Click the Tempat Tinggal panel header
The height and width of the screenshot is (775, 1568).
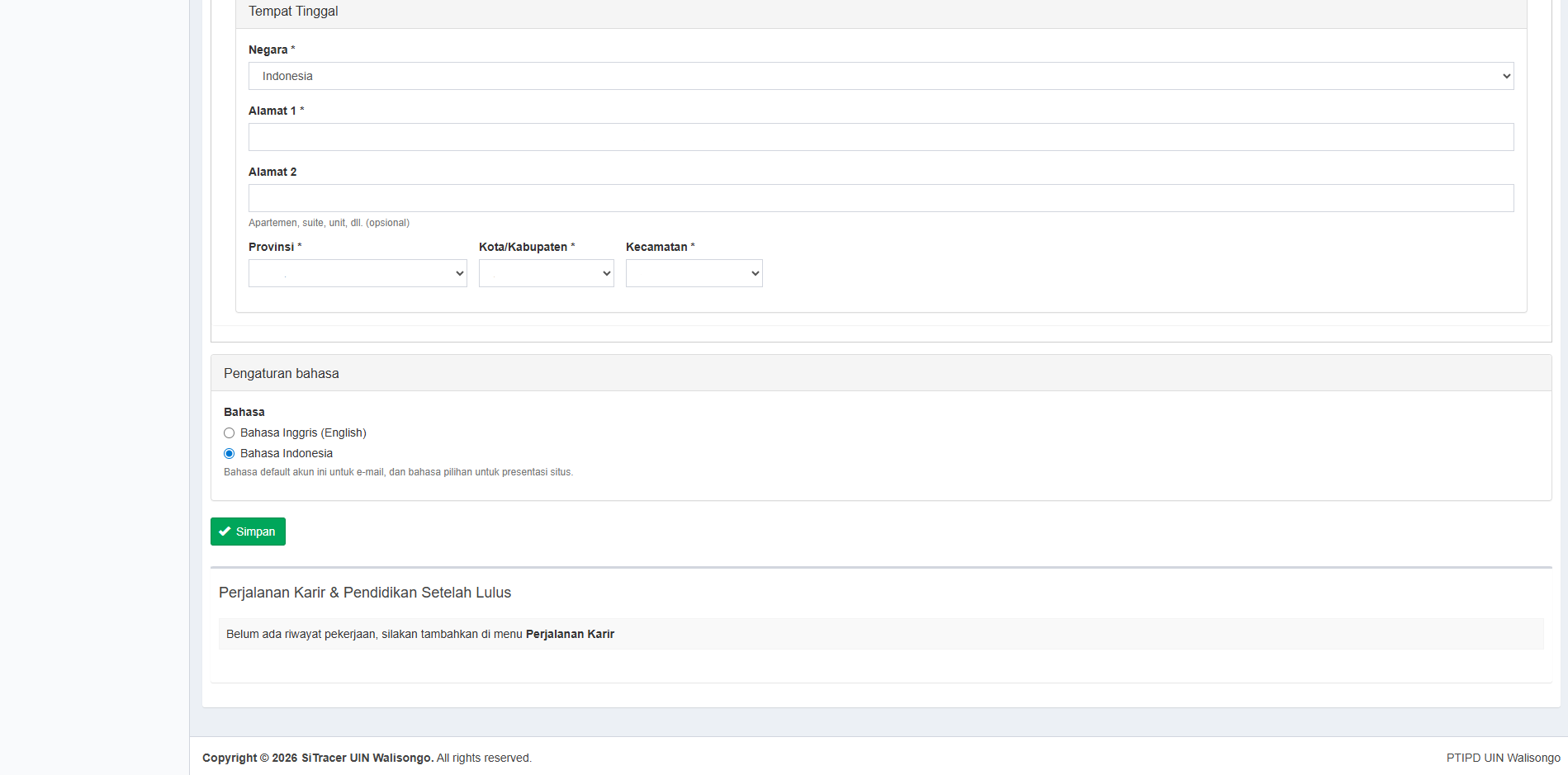coord(293,12)
